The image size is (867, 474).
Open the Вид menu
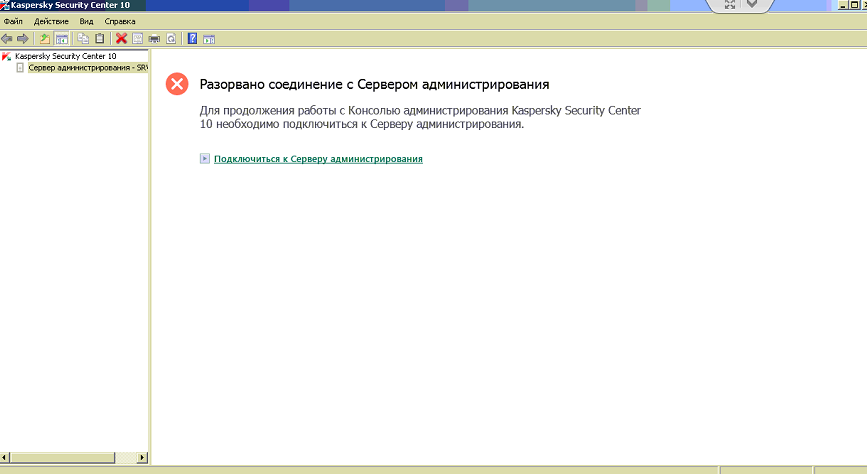pyautogui.click(x=86, y=22)
